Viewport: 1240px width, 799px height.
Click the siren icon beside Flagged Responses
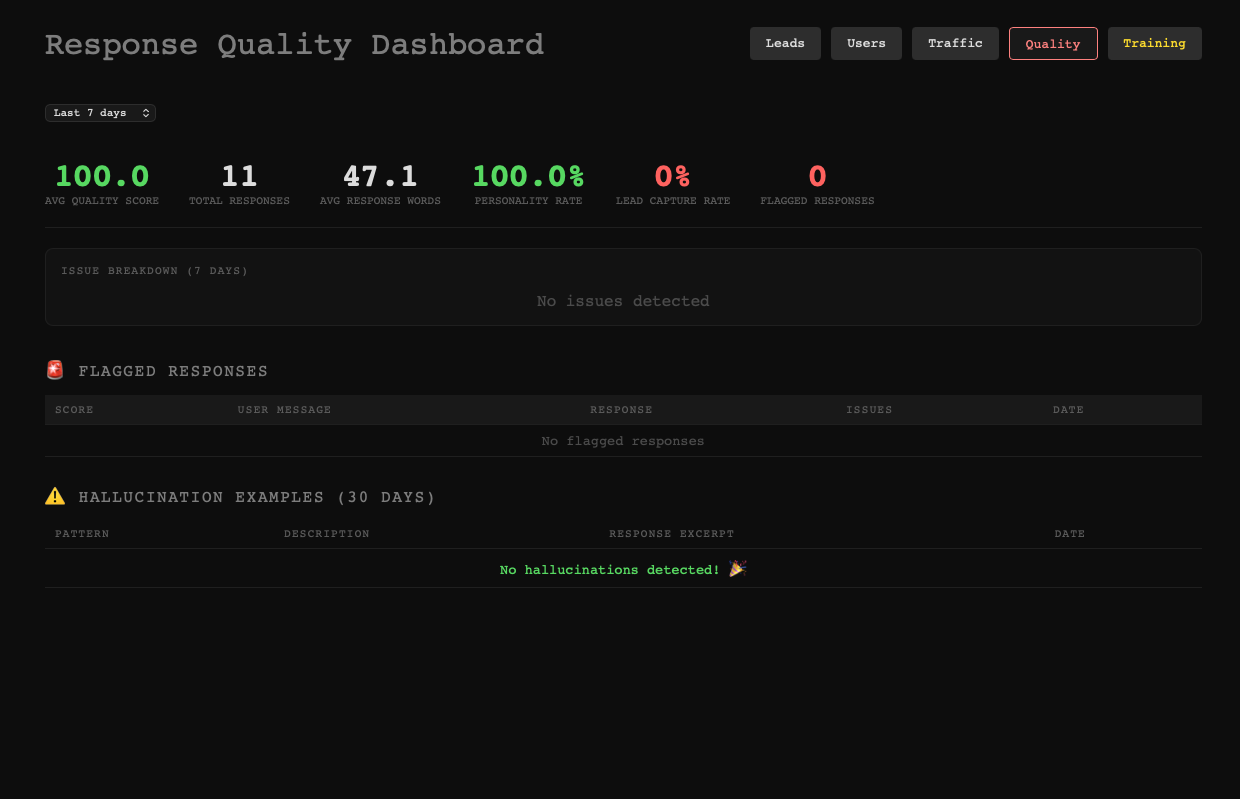[55, 370]
